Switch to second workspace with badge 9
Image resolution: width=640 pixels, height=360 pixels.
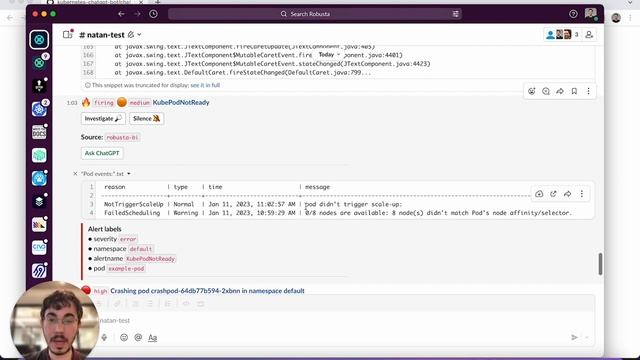(x=39, y=63)
